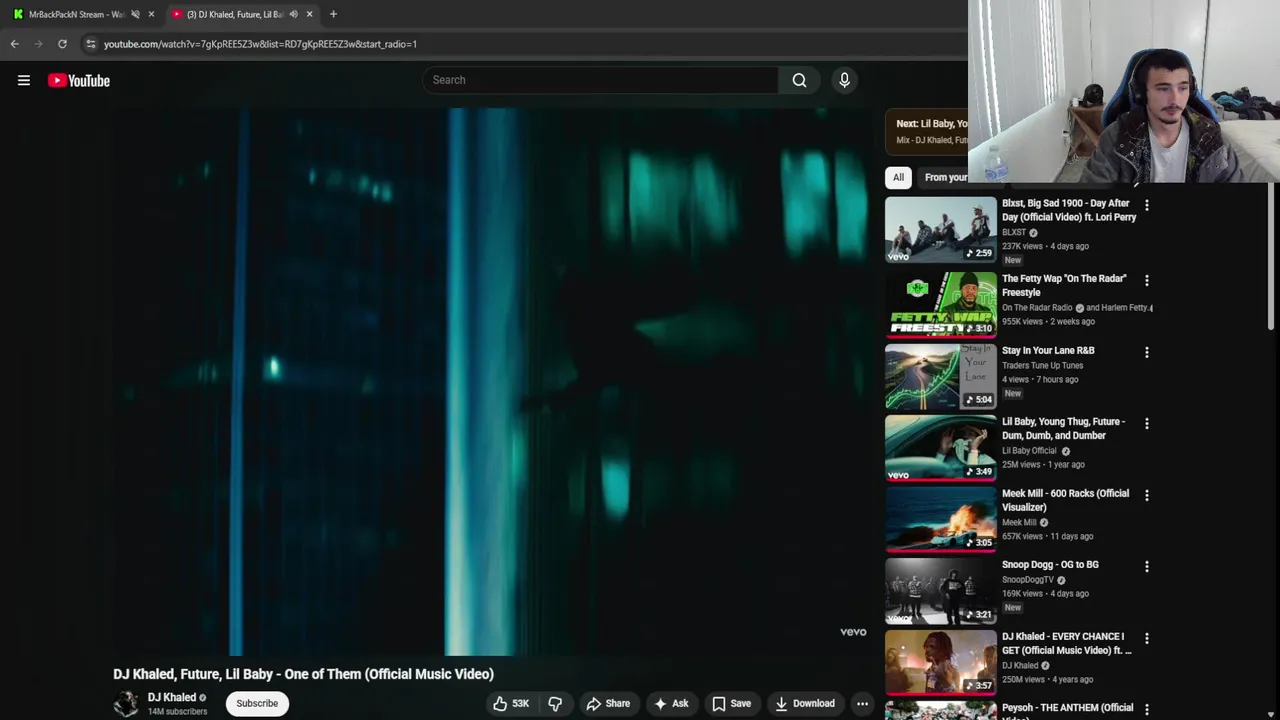
Task: Click the browser back arrow
Action: pyautogui.click(x=15, y=44)
